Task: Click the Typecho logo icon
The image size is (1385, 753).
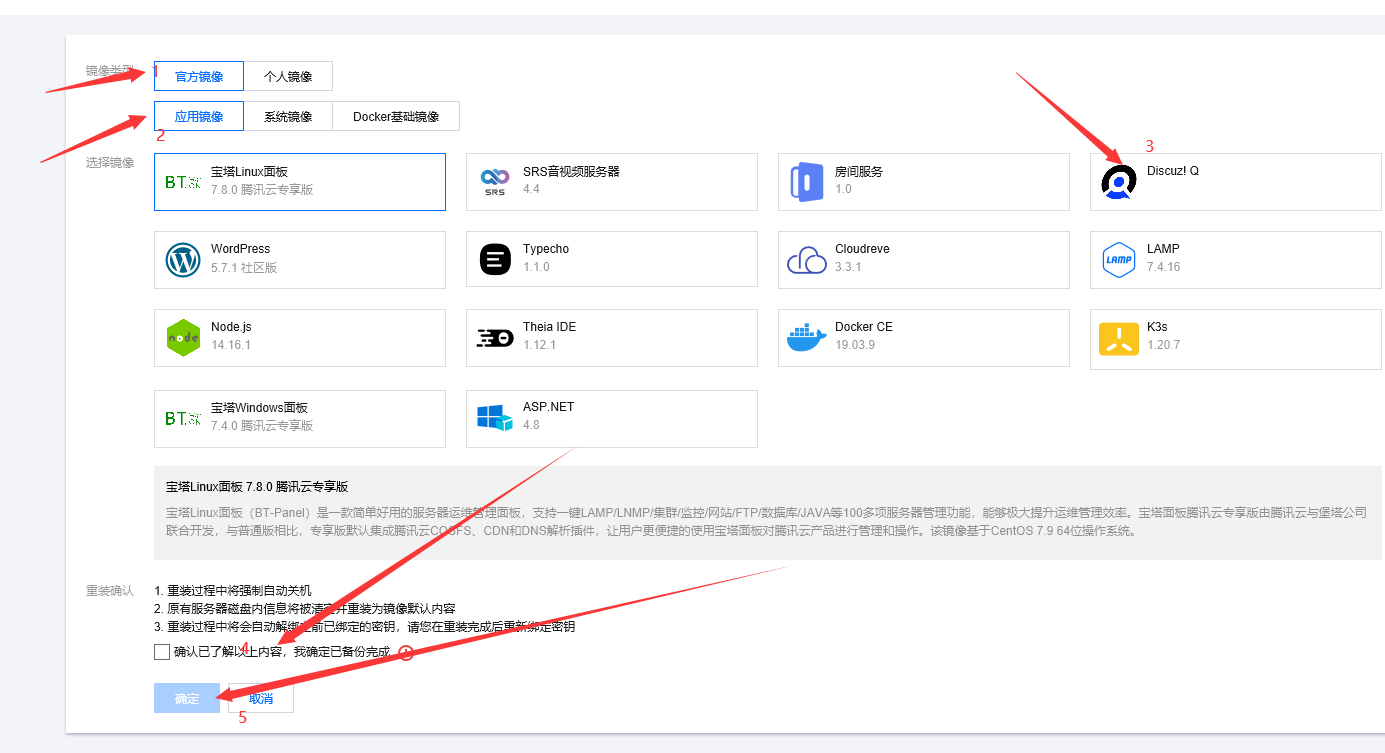Action: pos(495,260)
